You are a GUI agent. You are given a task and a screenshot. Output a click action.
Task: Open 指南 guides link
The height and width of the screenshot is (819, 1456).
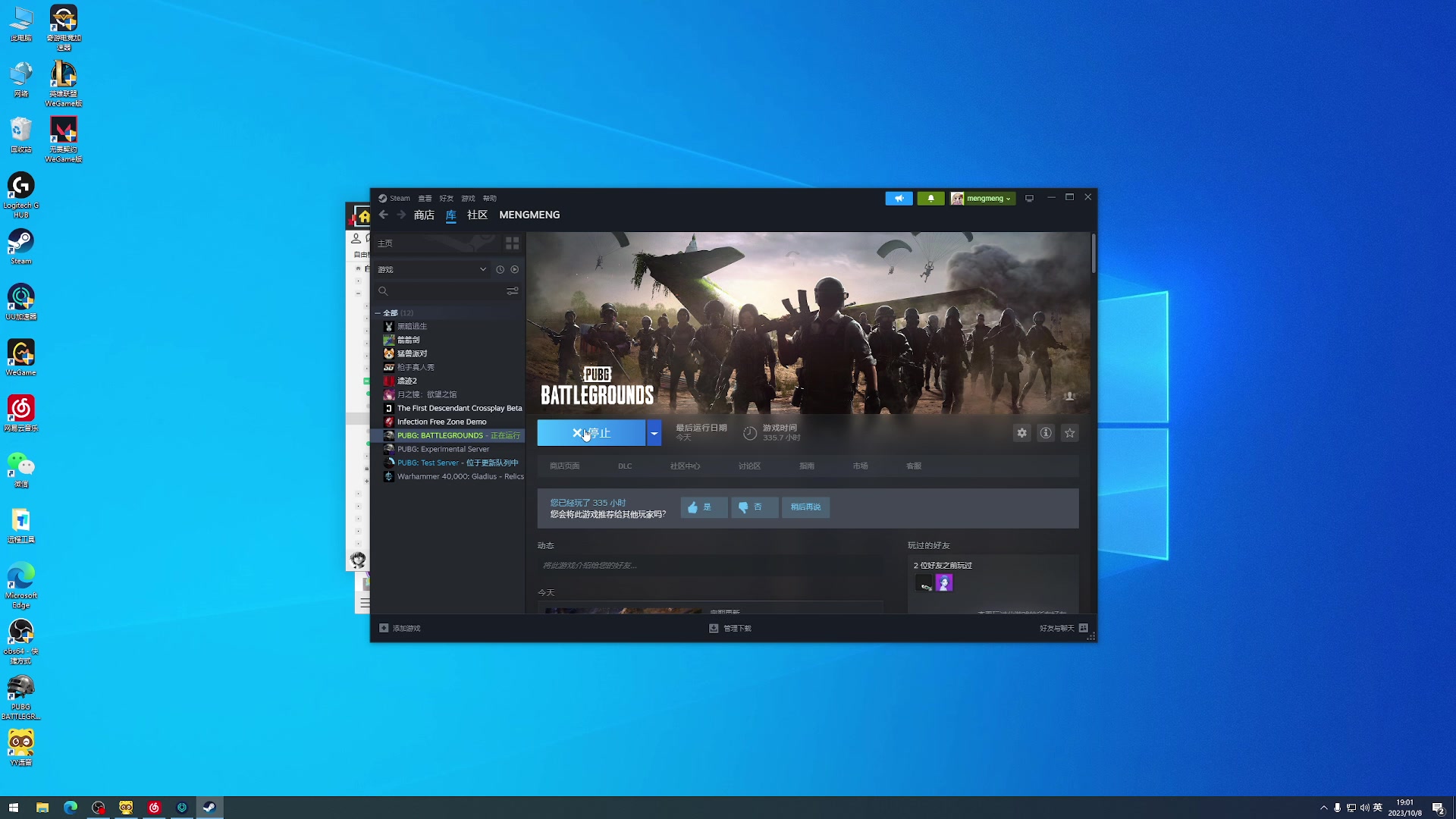807,466
